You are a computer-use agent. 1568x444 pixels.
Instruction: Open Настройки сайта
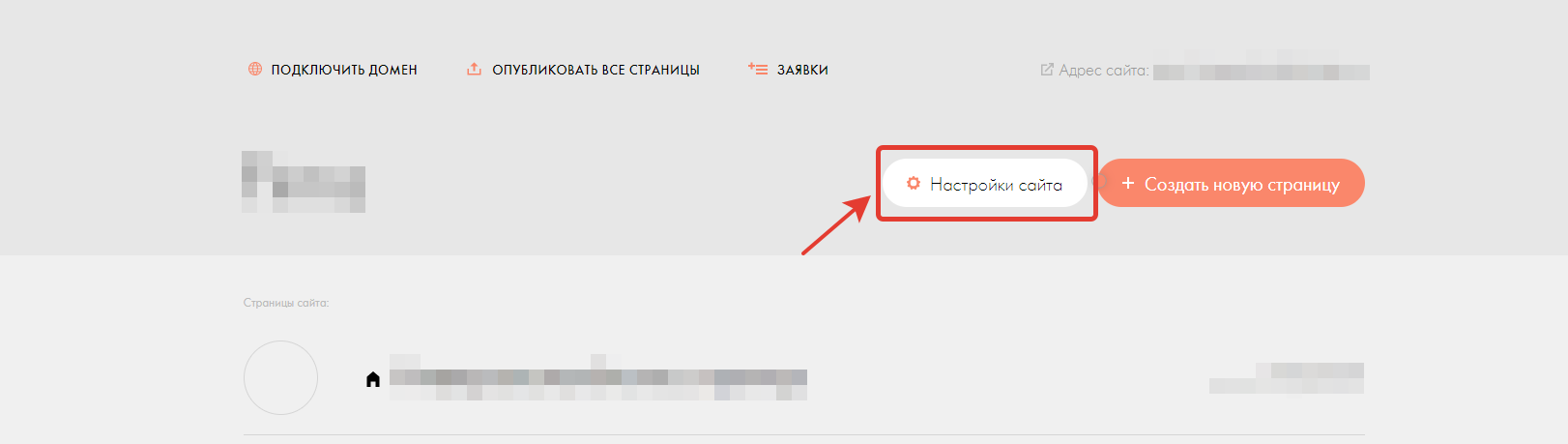[x=985, y=184]
